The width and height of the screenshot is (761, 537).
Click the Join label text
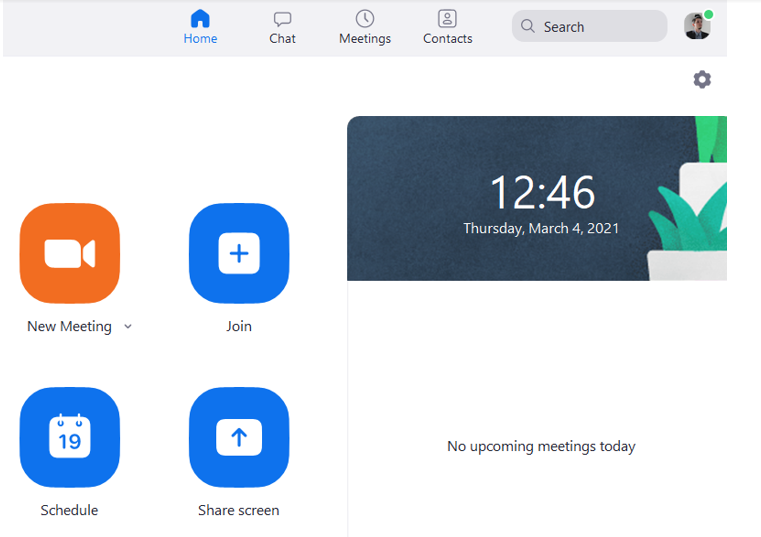coord(239,326)
